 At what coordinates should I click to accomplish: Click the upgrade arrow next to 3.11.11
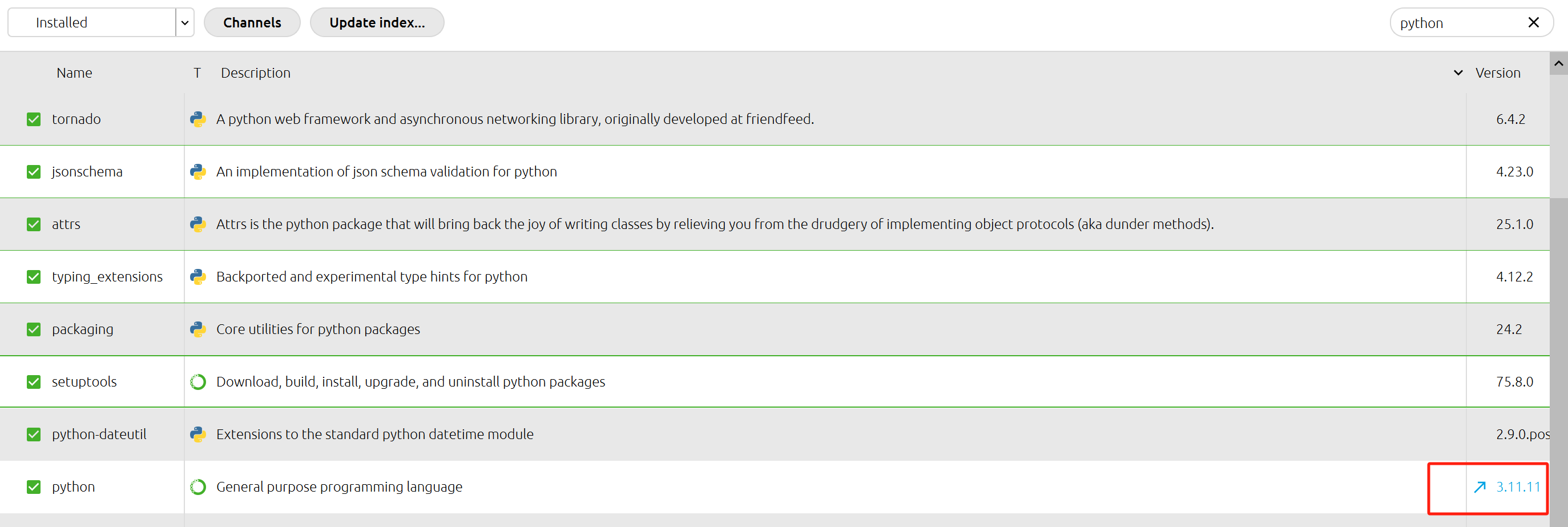[1480, 487]
